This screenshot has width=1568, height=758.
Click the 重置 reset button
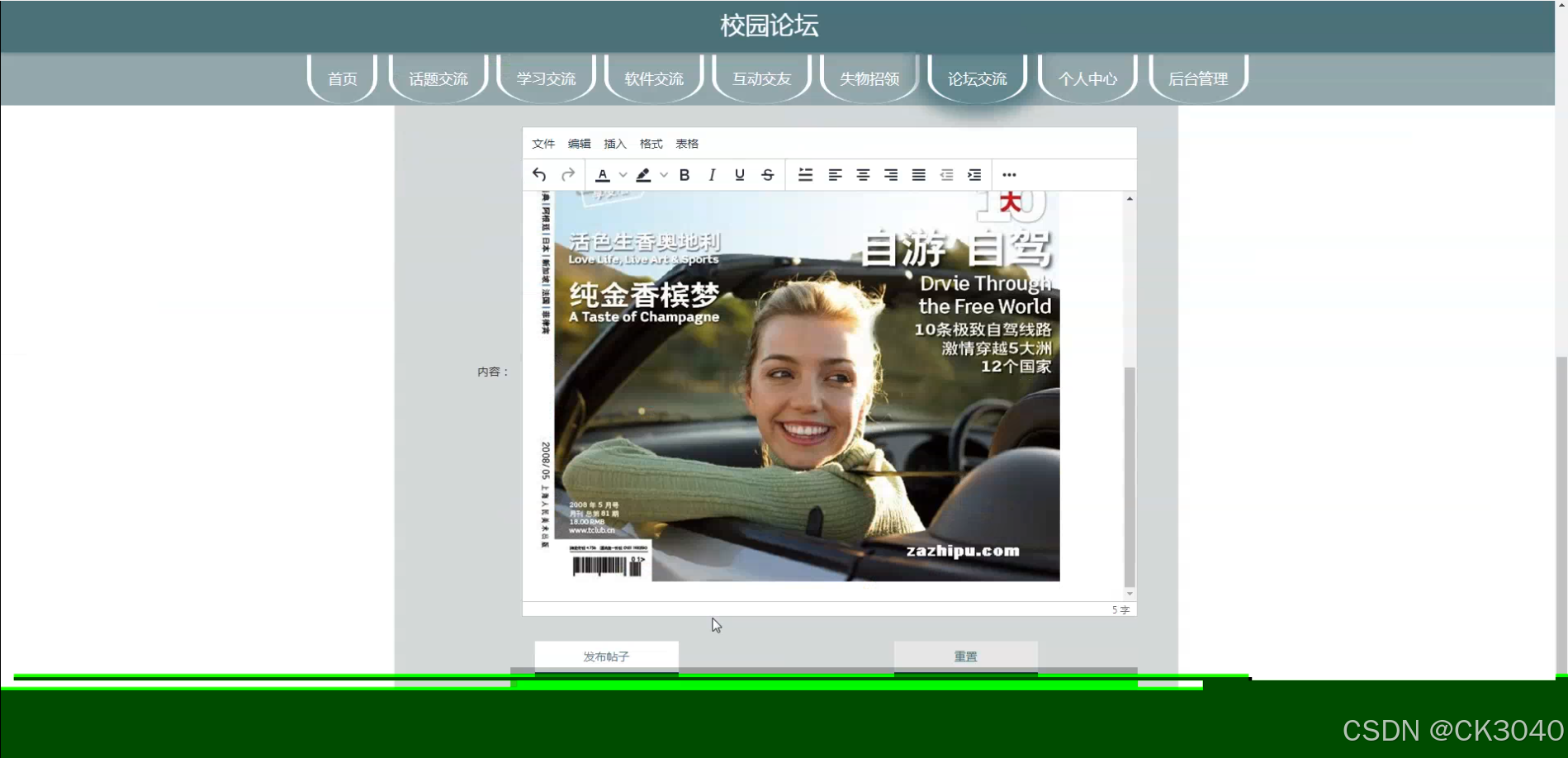coord(966,656)
